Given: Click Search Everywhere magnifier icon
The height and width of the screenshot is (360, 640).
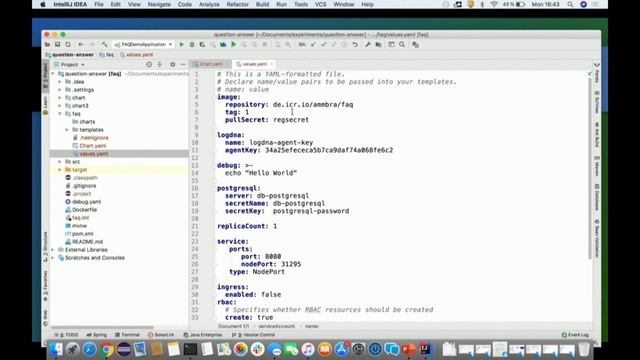Looking at the screenshot, I should point(402,44).
